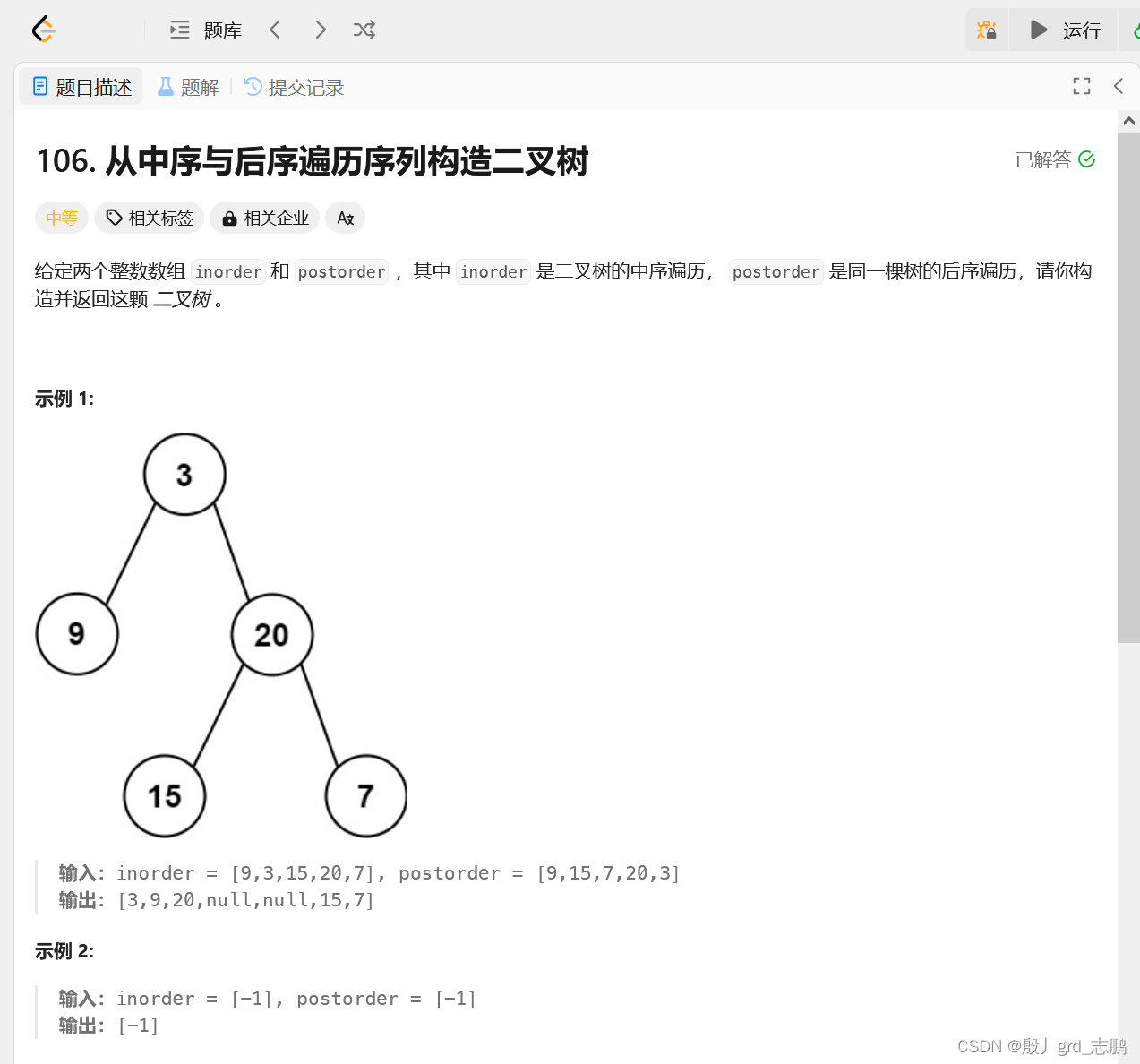Run code with 运行 button

[x=1065, y=30]
